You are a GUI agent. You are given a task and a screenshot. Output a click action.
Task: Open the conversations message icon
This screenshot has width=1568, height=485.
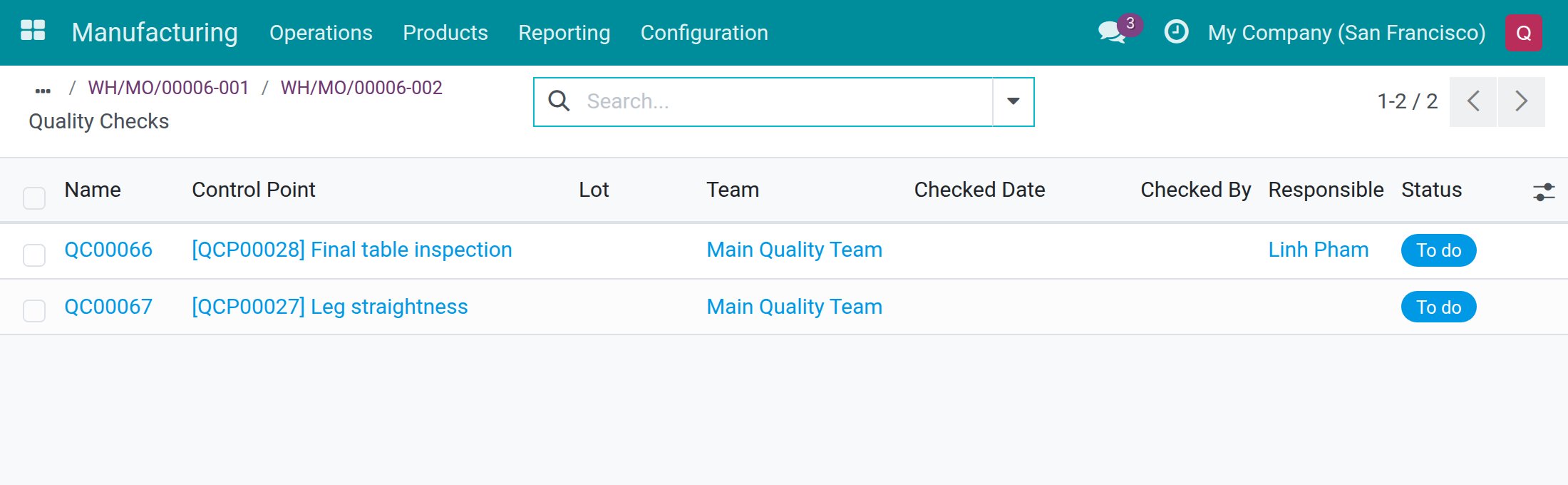pos(1113,32)
